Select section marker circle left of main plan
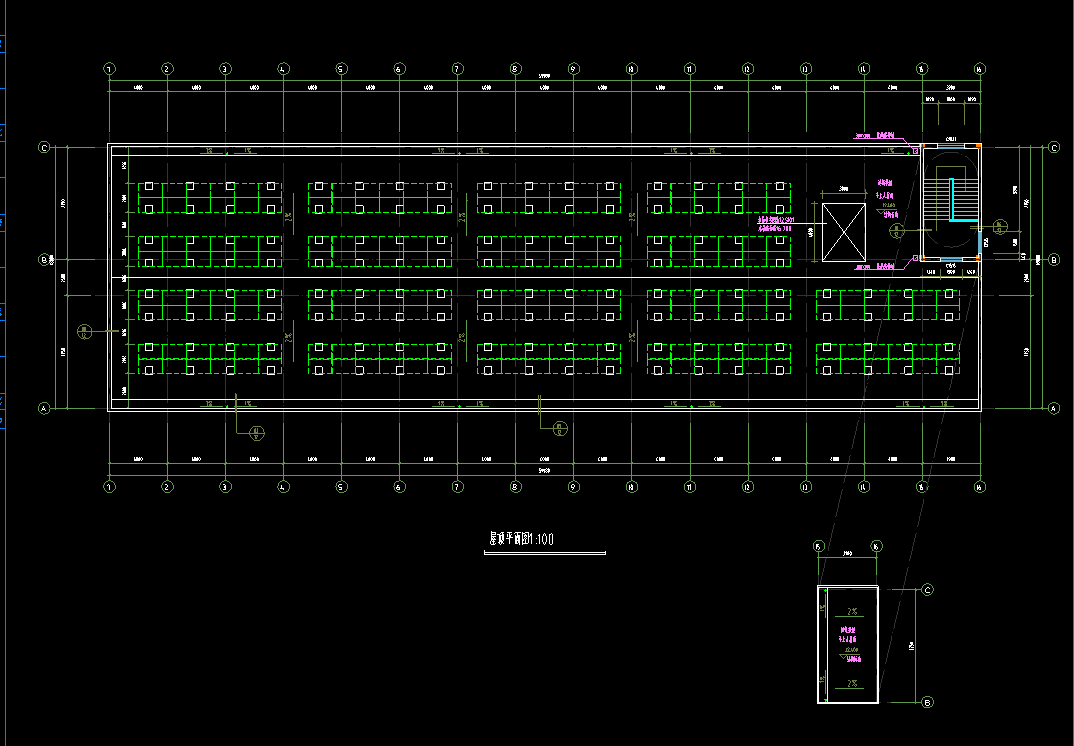Screen dimensions: 1074x746 point(86,331)
